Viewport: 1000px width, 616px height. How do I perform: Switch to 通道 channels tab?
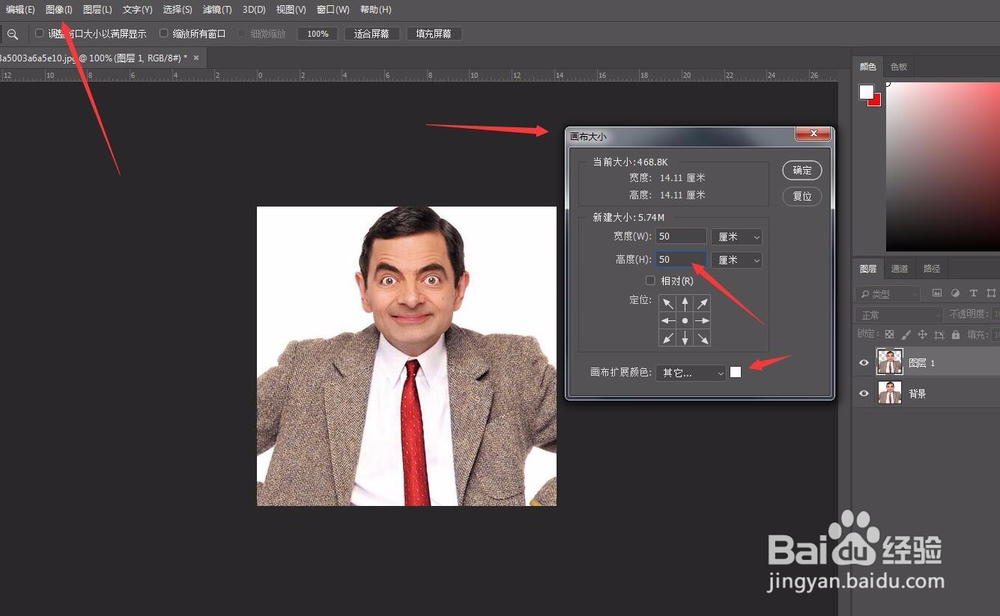point(899,268)
